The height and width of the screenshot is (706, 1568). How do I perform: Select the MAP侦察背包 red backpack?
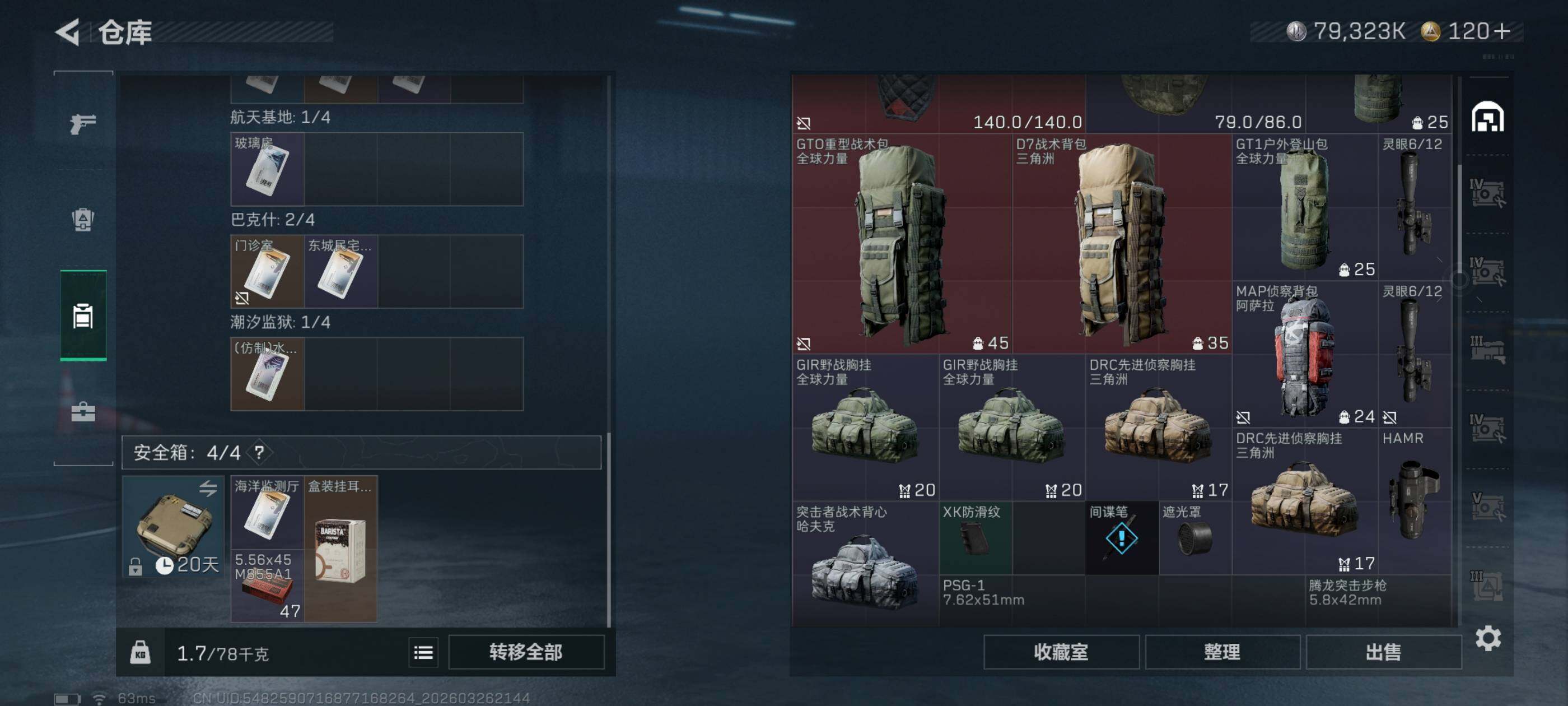(1305, 355)
